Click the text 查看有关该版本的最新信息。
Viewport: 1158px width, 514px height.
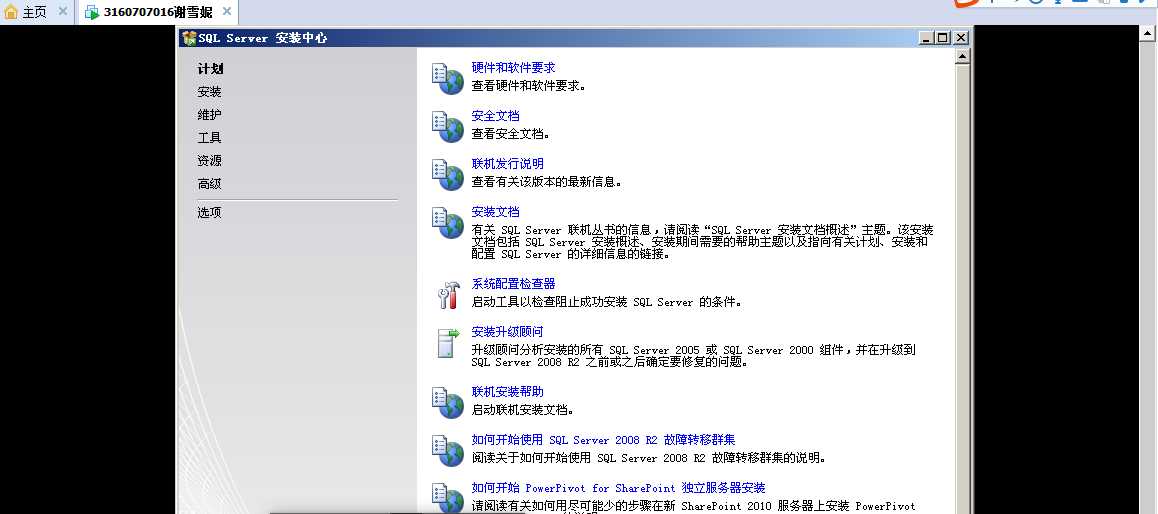click(547, 182)
